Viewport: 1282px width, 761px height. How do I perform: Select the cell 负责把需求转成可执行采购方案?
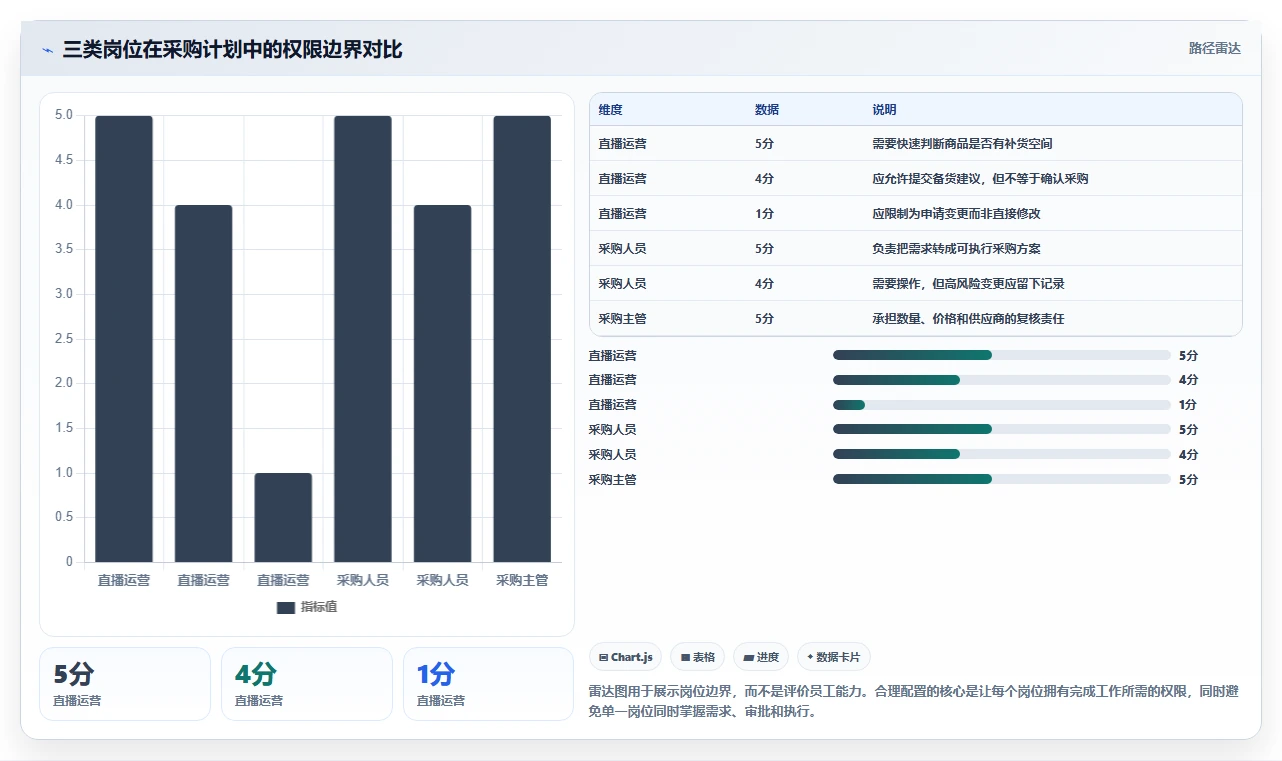click(957, 248)
